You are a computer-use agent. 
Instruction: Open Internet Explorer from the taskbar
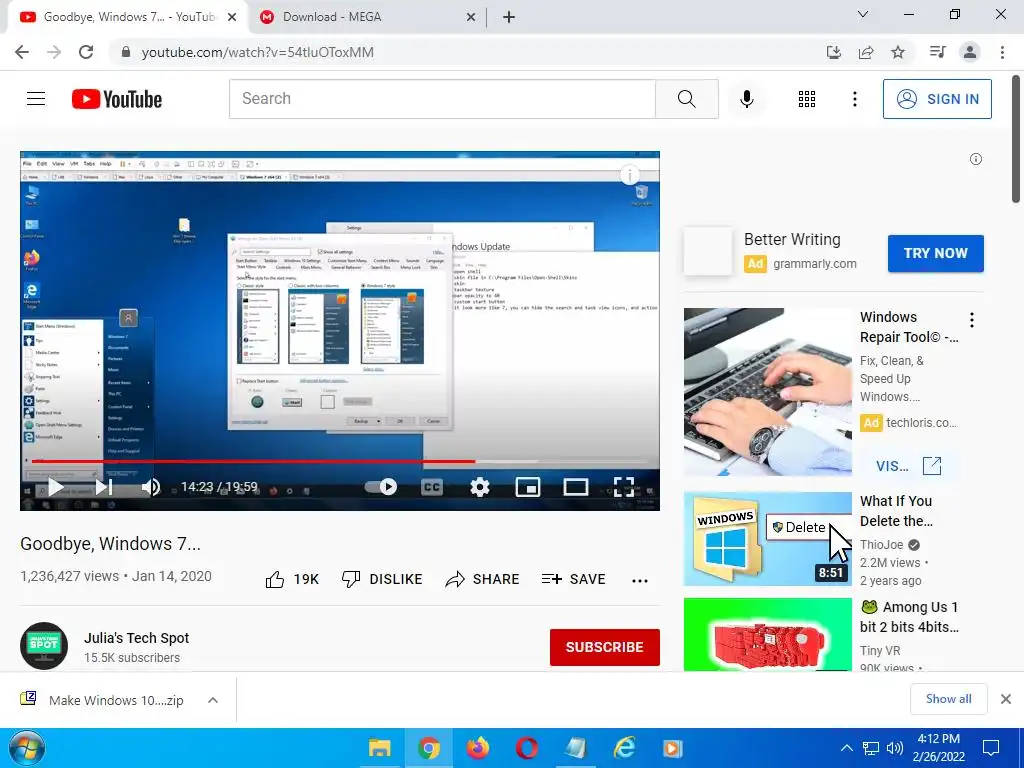[624, 748]
